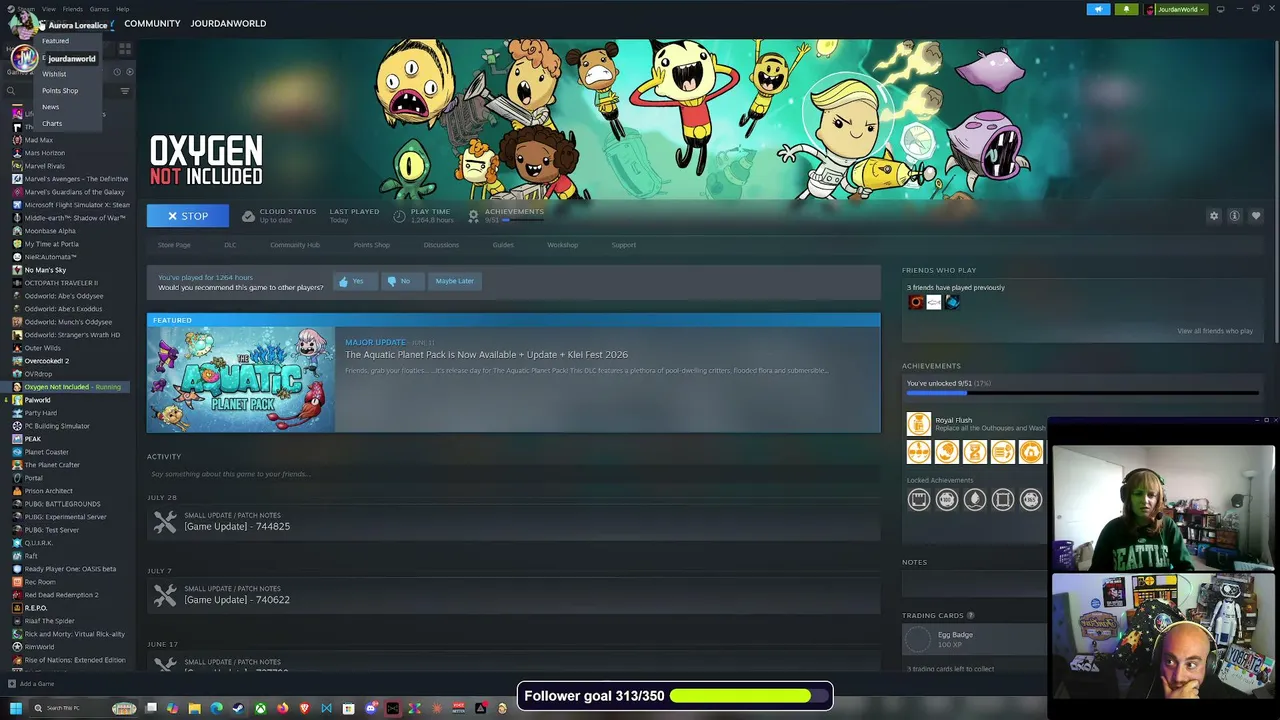
Task: Select Charts in the Store dropdown
Action: pyautogui.click(x=52, y=123)
